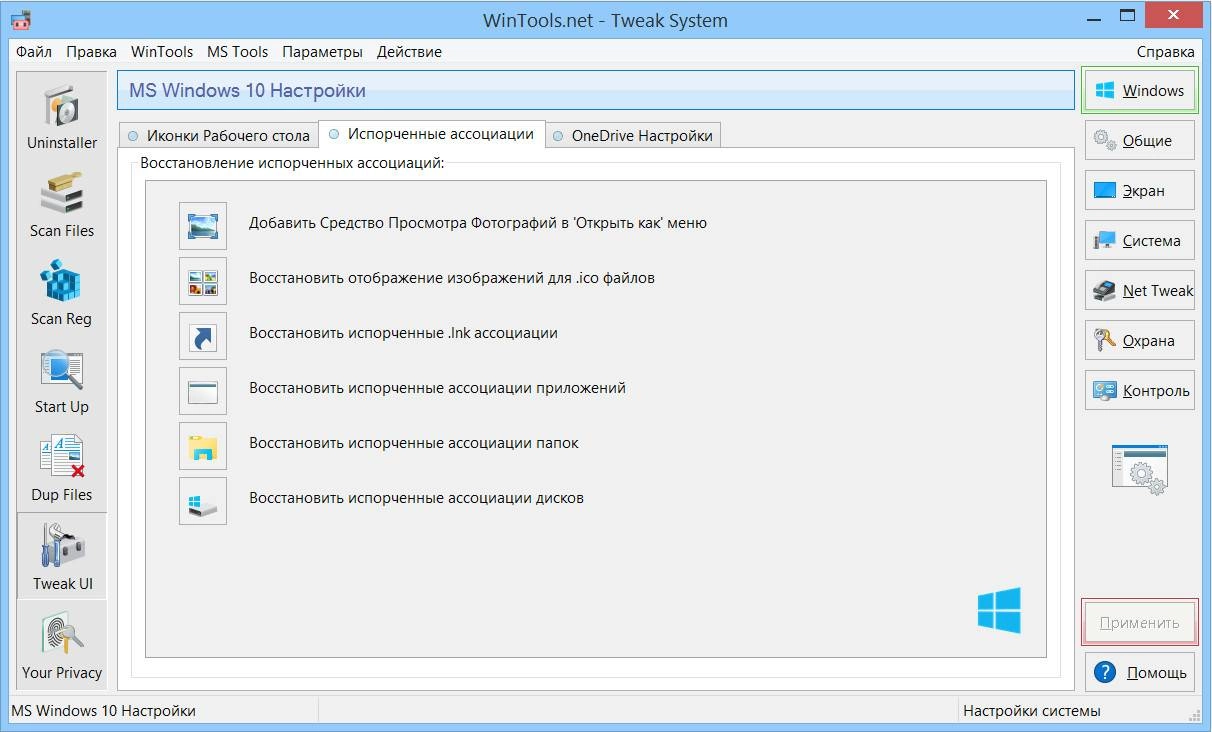Close the WinTools.net window
The height and width of the screenshot is (732, 1212).
(x=1176, y=15)
